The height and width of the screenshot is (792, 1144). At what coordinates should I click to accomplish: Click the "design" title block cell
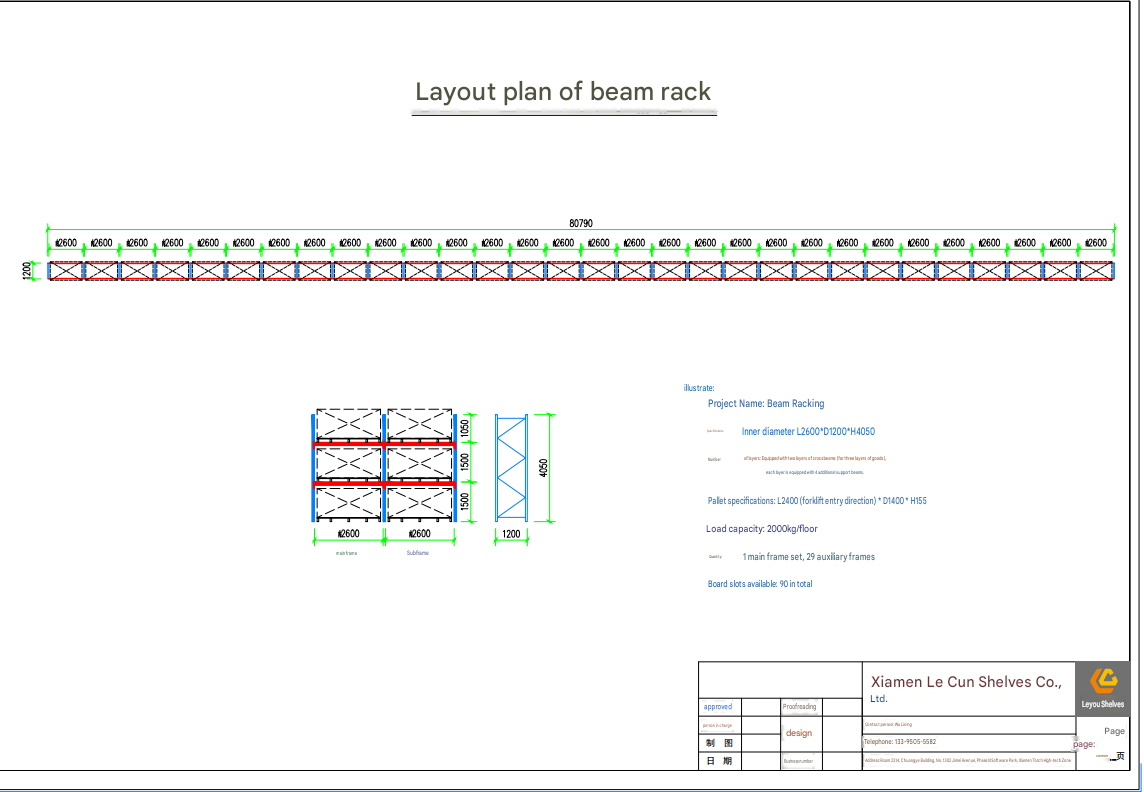(799, 733)
